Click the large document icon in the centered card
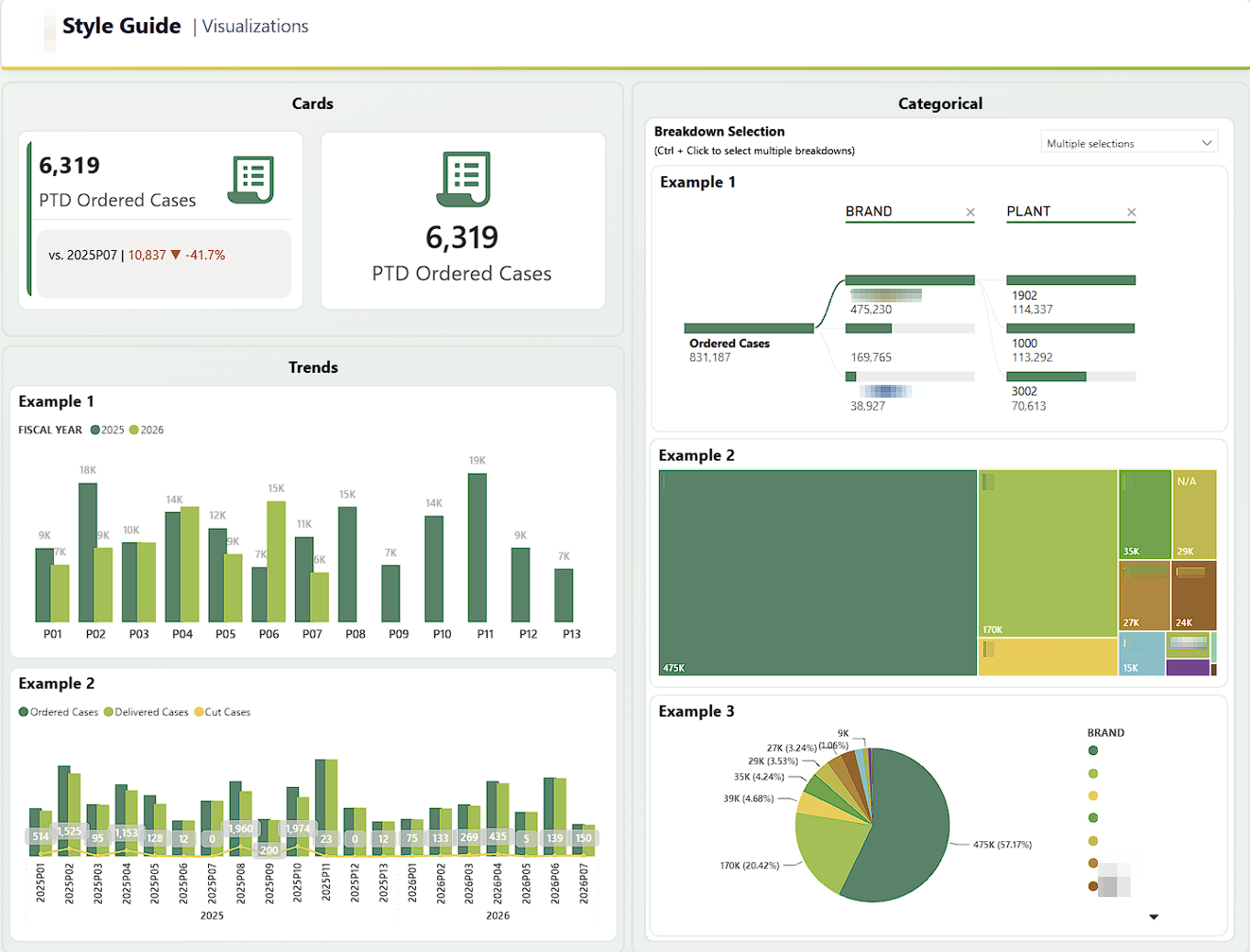This screenshot has height=952, width=1250. (x=463, y=179)
